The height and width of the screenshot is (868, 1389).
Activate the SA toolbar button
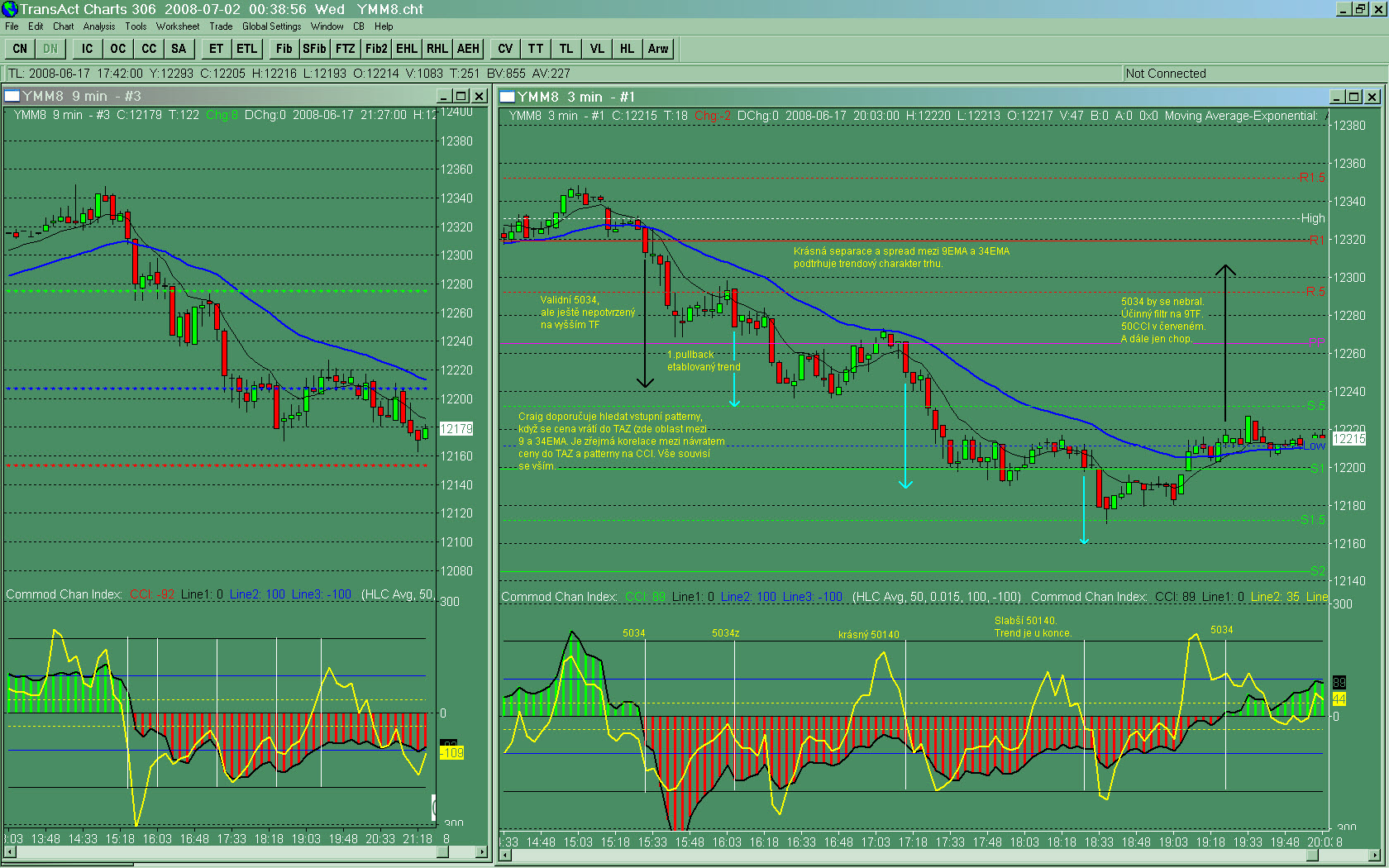tap(179, 49)
